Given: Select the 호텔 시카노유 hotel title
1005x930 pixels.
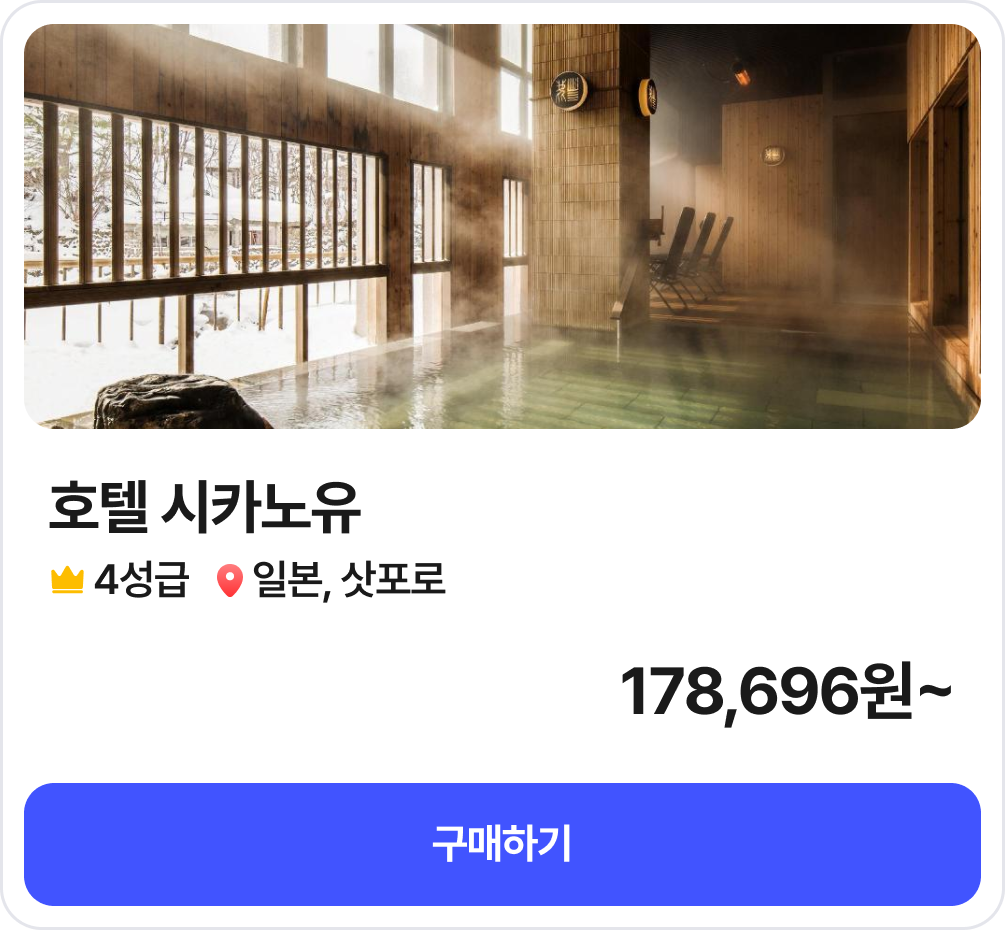Looking at the screenshot, I should pos(205,507).
